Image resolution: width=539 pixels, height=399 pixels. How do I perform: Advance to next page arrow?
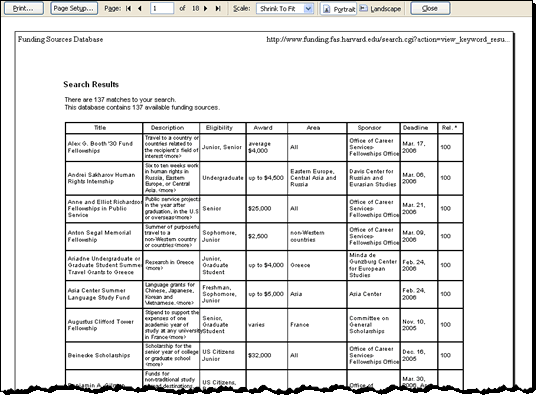coord(206,9)
